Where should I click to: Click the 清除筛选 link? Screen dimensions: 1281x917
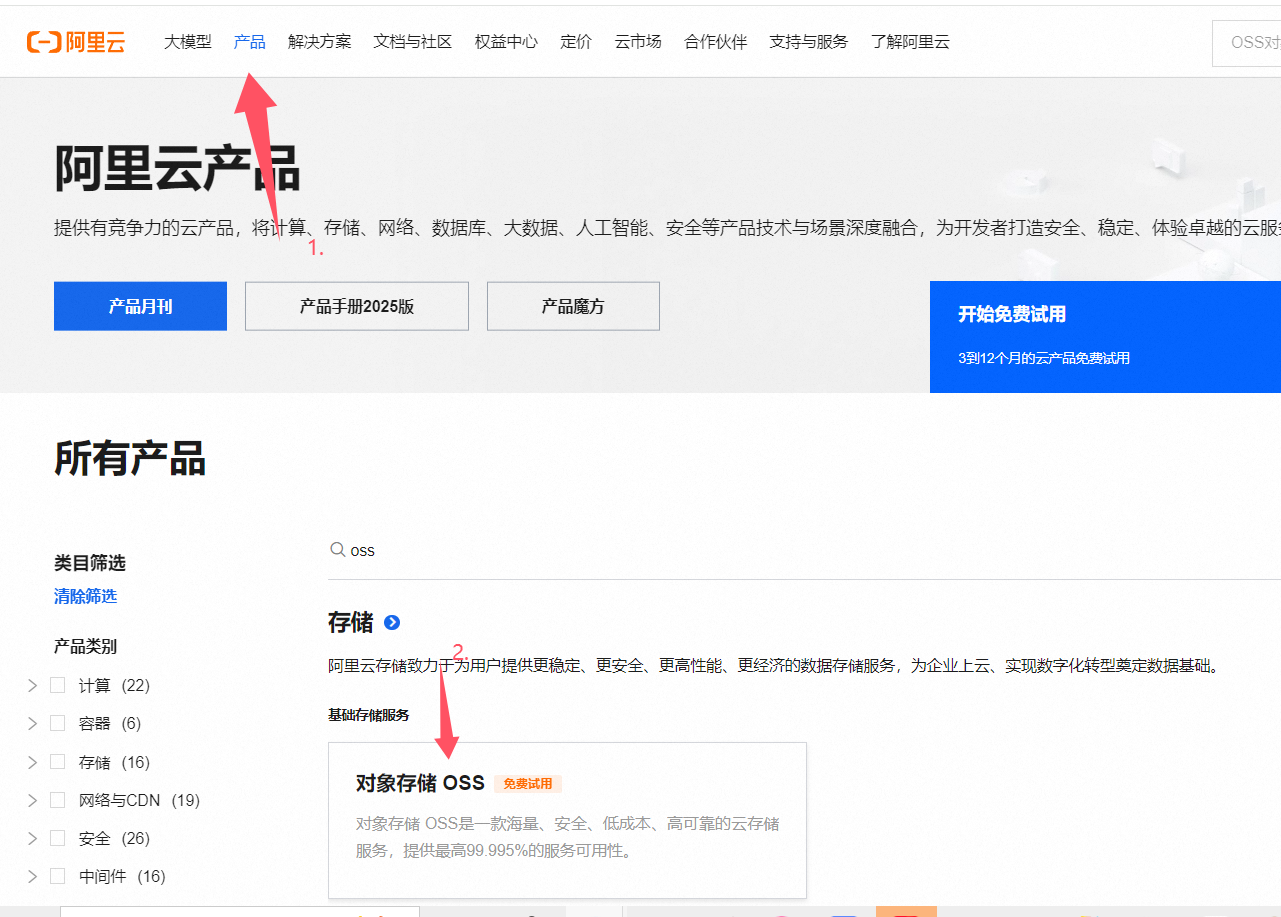[x=85, y=596]
